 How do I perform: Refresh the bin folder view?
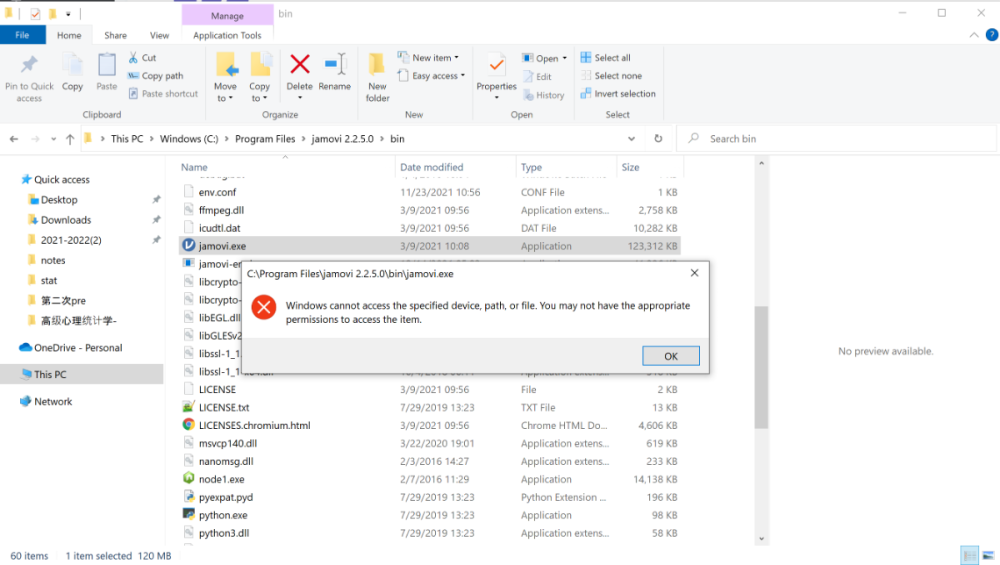tap(658, 138)
